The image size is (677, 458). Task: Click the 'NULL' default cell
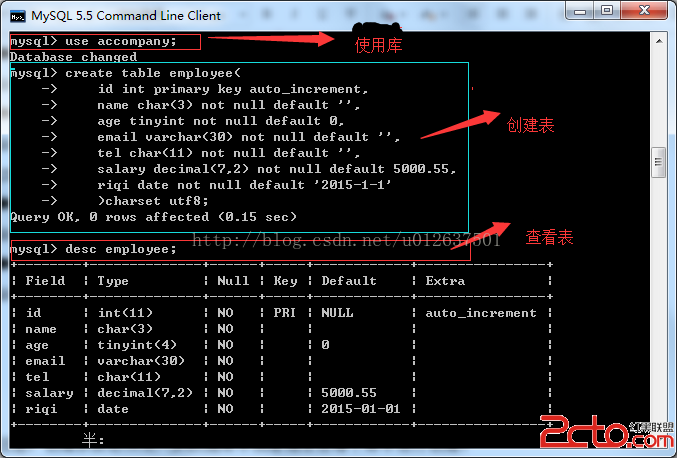pos(337,313)
